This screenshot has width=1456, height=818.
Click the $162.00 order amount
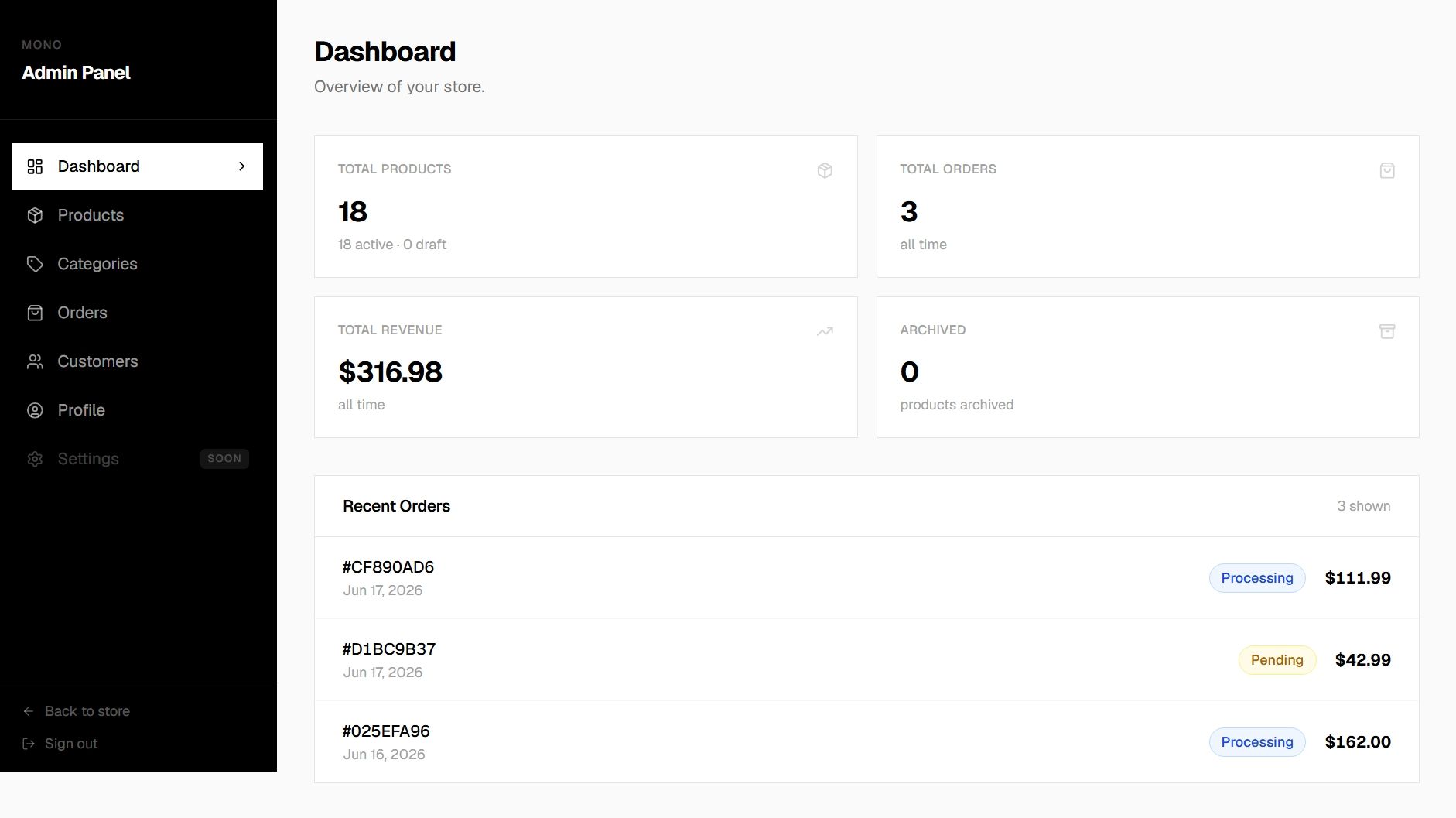pyautogui.click(x=1358, y=742)
